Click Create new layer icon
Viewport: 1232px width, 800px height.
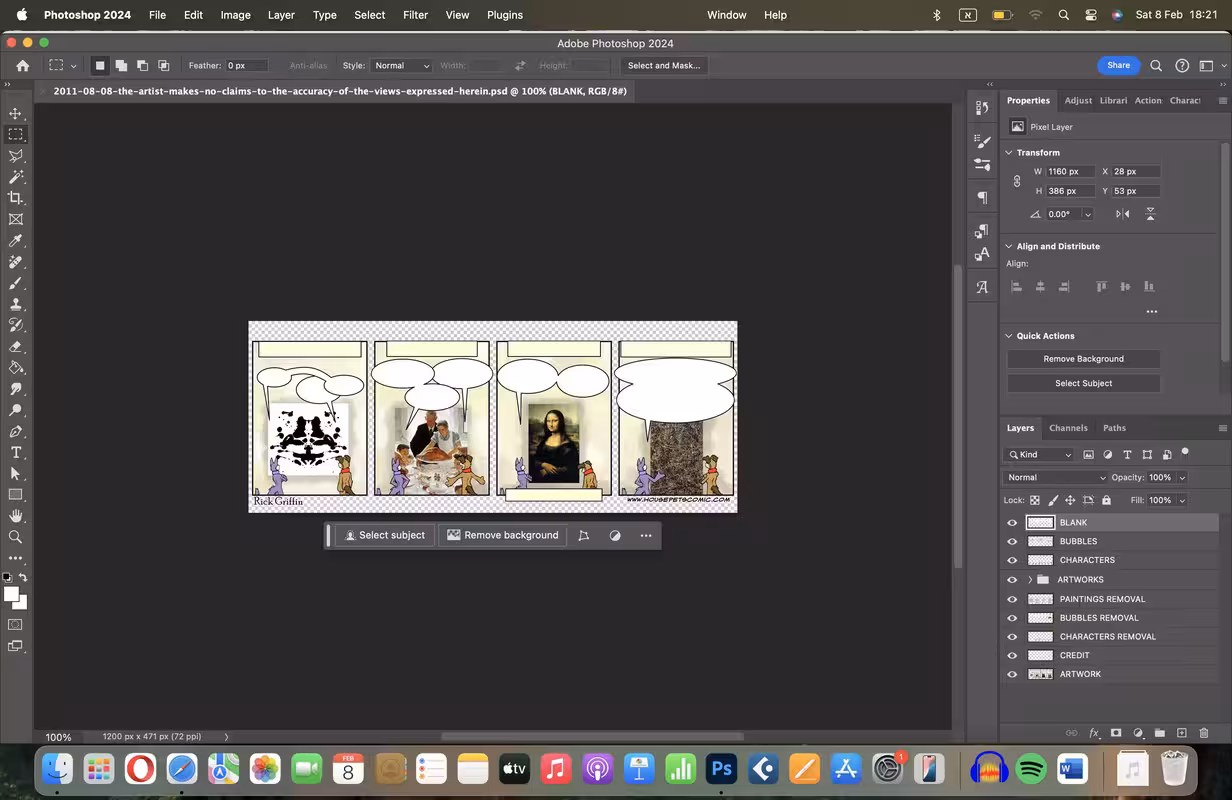(x=1181, y=733)
